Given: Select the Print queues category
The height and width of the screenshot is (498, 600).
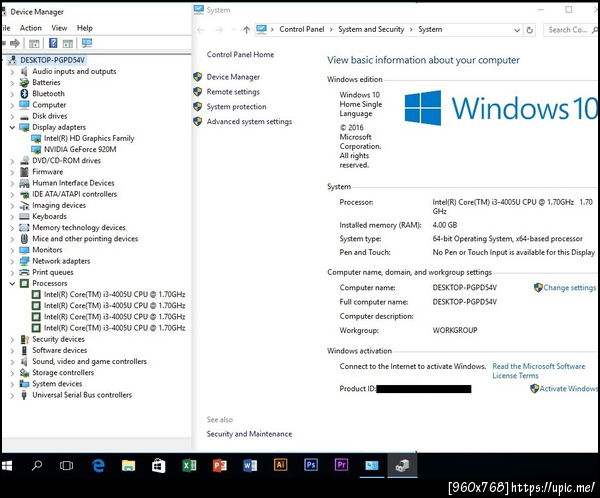Looking at the screenshot, I should (x=53, y=273).
